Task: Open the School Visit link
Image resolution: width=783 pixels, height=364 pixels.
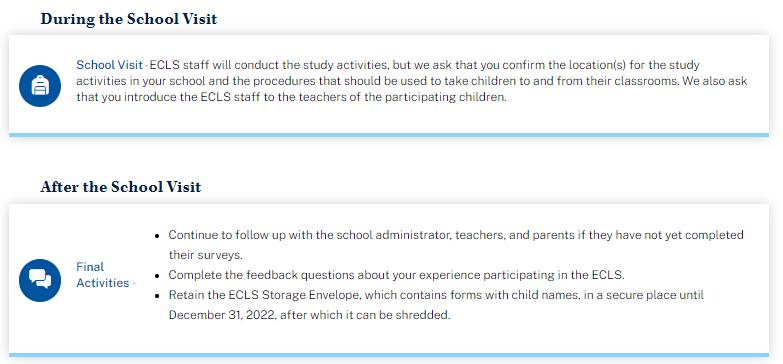Action: tap(109, 65)
